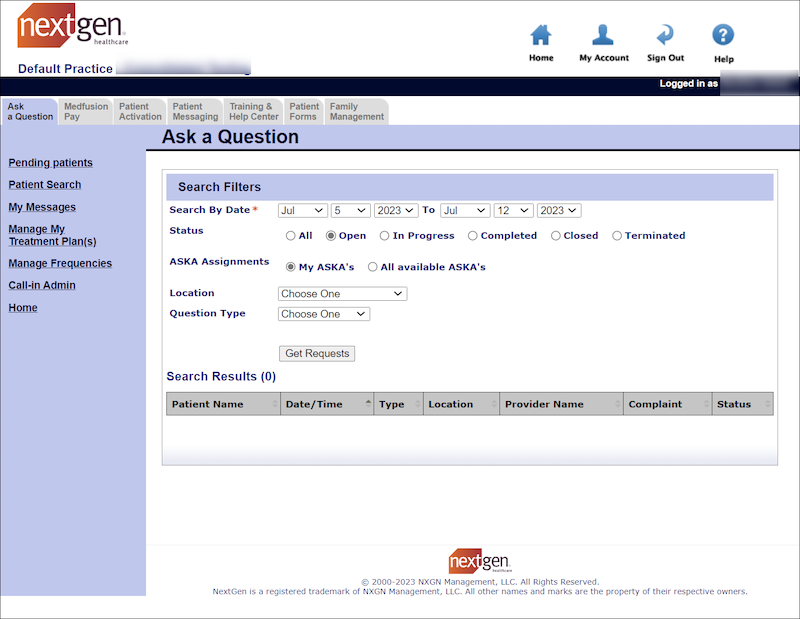The height and width of the screenshot is (619, 800).
Task: Open the start month dropdown
Action: click(x=303, y=210)
